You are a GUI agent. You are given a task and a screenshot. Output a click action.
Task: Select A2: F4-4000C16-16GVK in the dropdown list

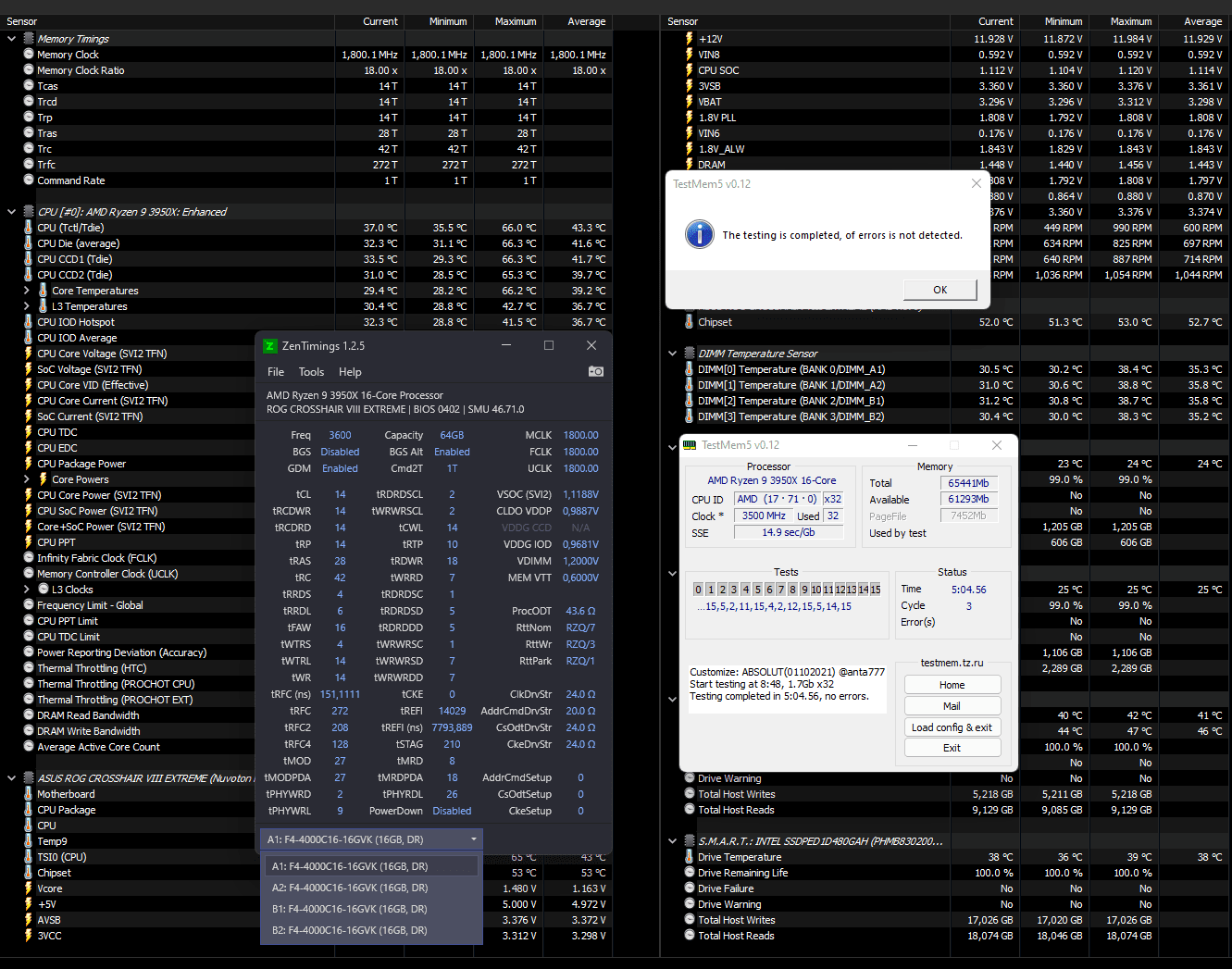371,888
